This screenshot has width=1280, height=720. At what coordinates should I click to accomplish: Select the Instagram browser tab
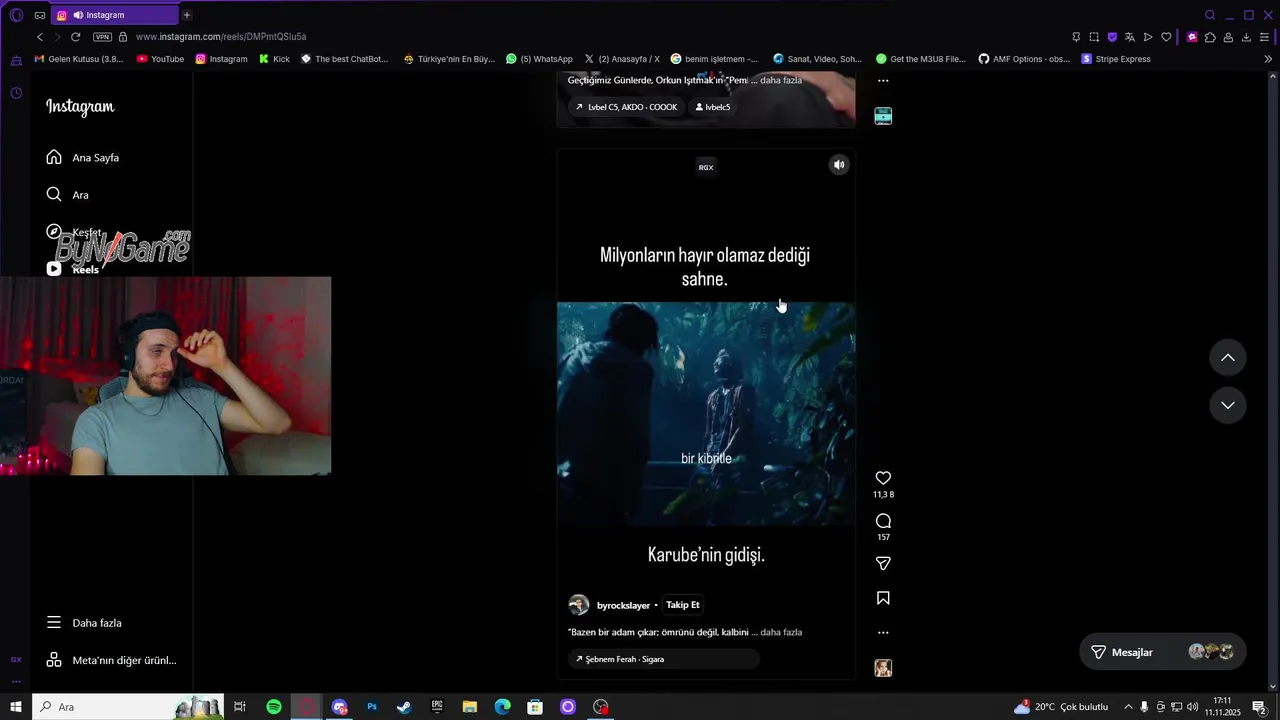click(113, 15)
